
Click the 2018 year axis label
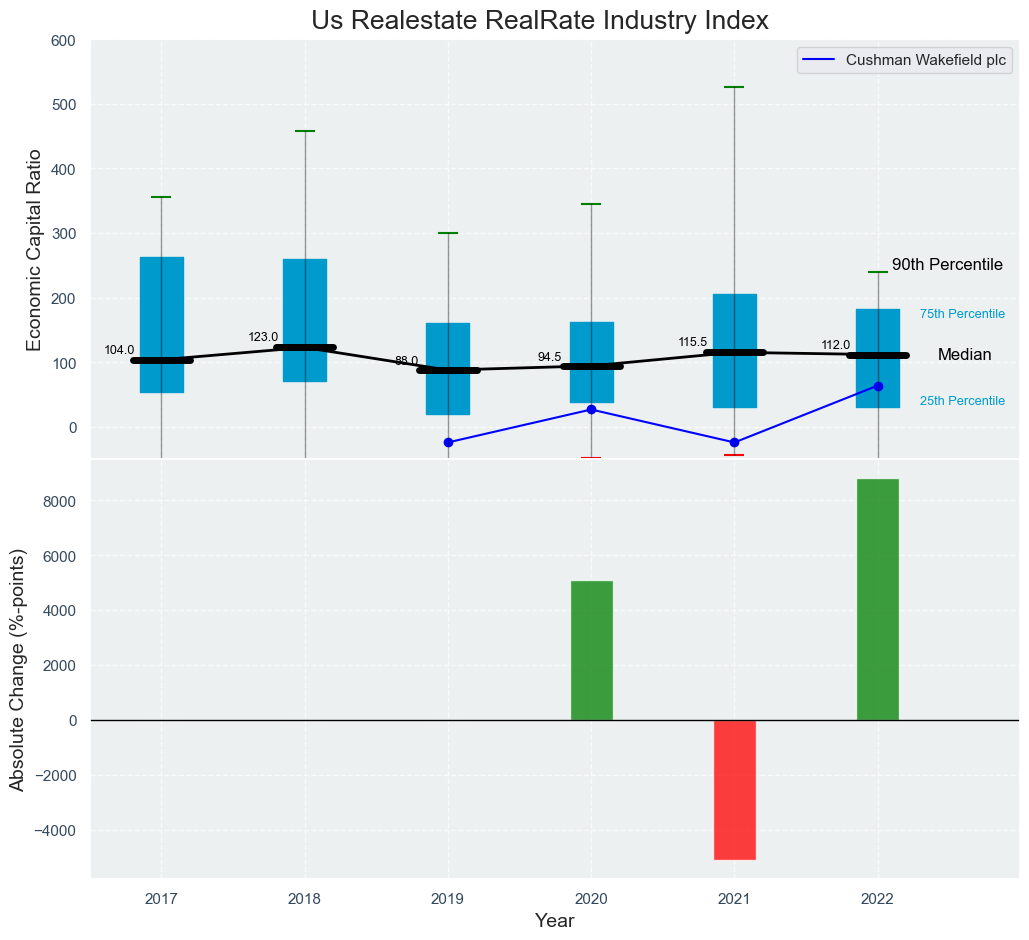(304, 899)
